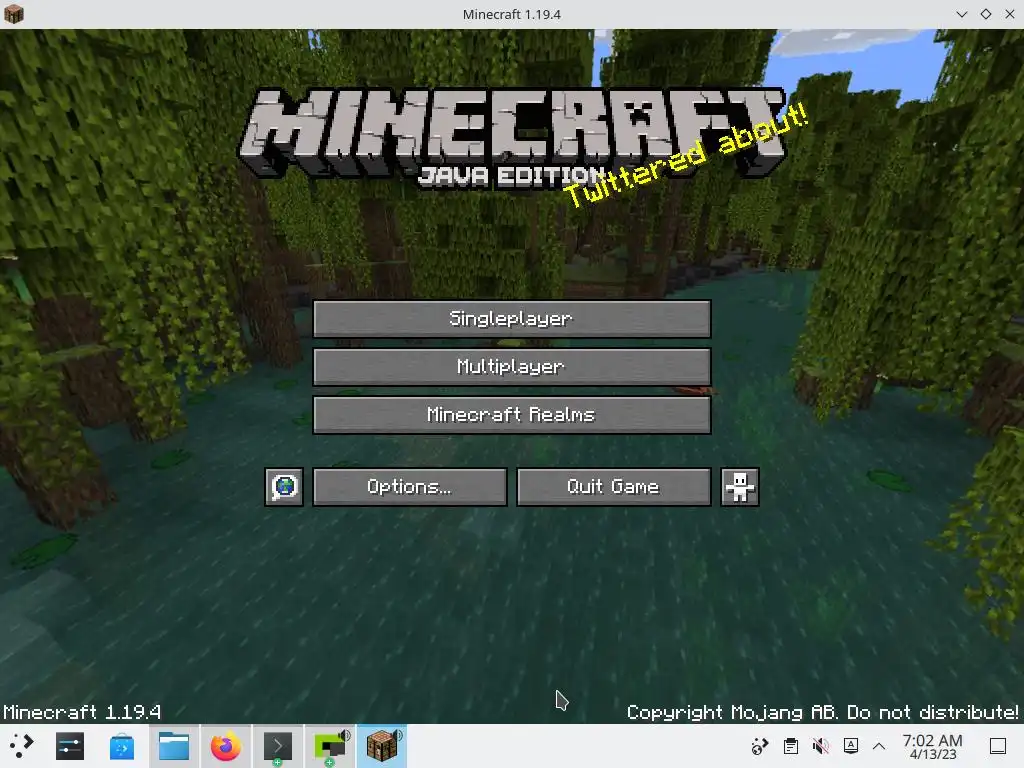Viewport: 1024px width, 768px height.
Task: Close the Minecraft 1.19.4 window
Action: click(x=1010, y=14)
